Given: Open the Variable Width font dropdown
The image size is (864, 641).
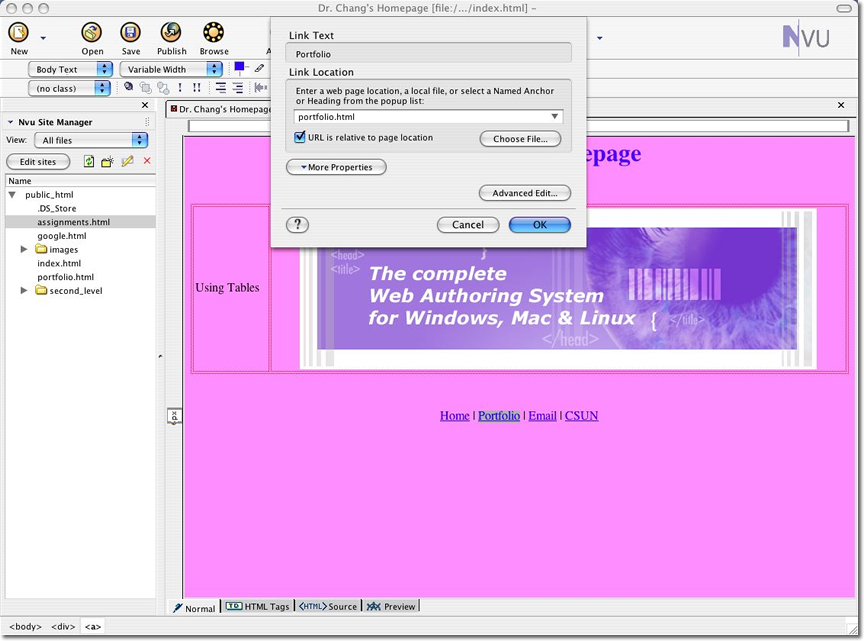Looking at the screenshot, I should point(171,69).
